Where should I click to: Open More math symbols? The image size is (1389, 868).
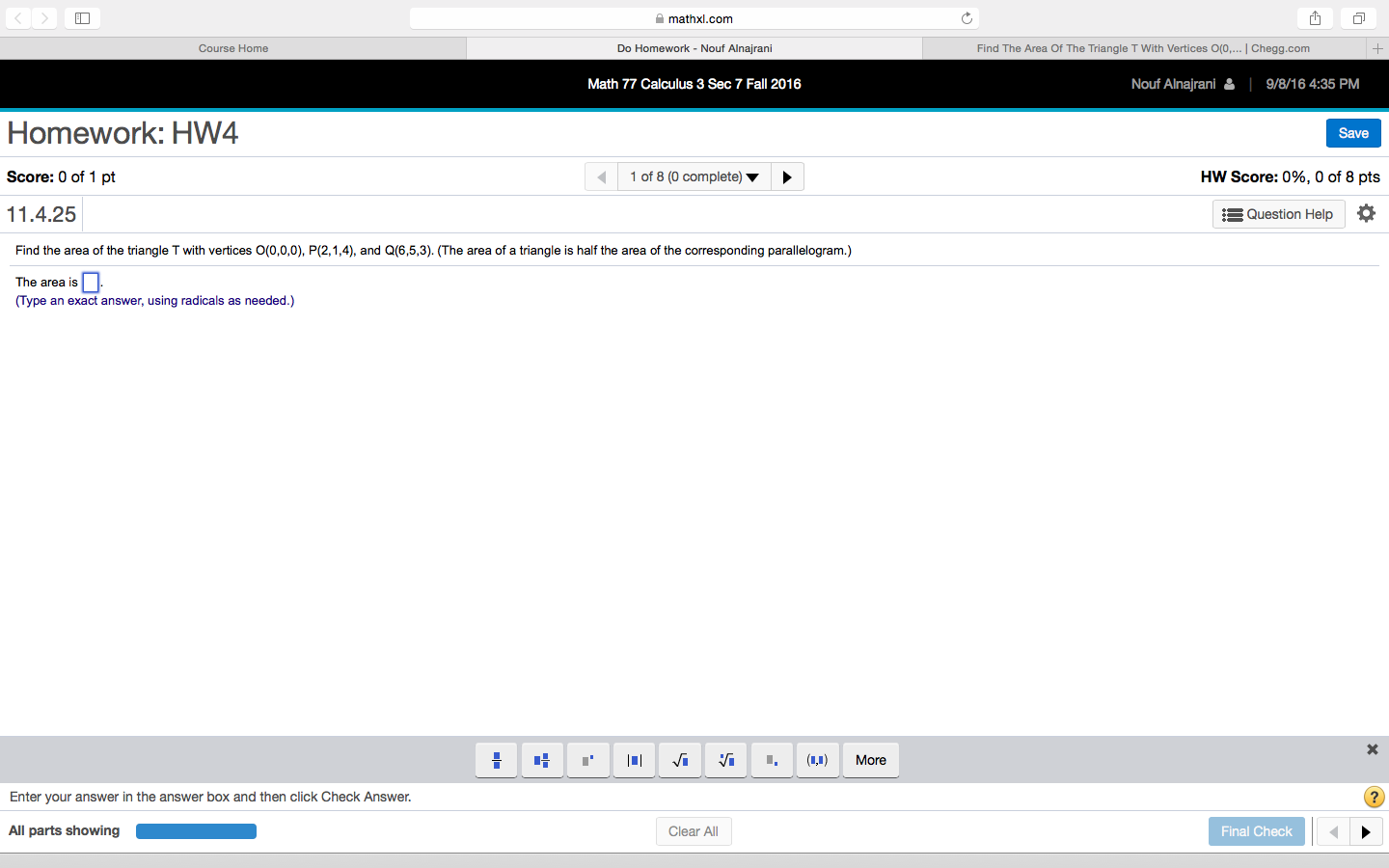pyautogui.click(x=870, y=760)
